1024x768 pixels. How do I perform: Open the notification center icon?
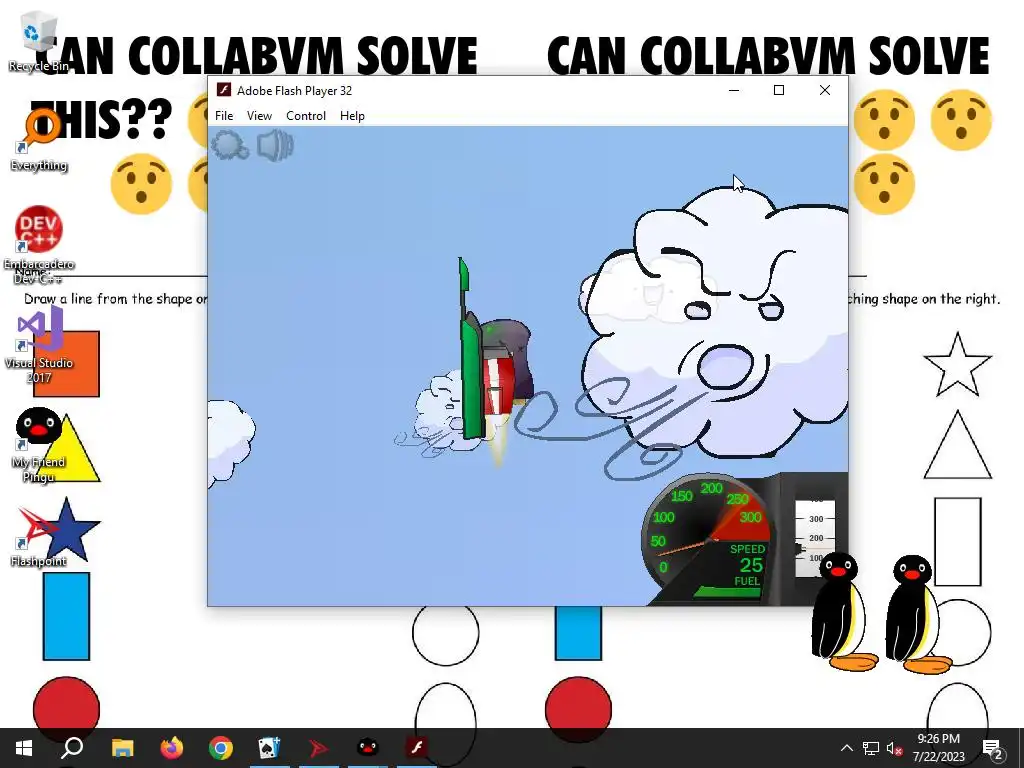pos(993,748)
